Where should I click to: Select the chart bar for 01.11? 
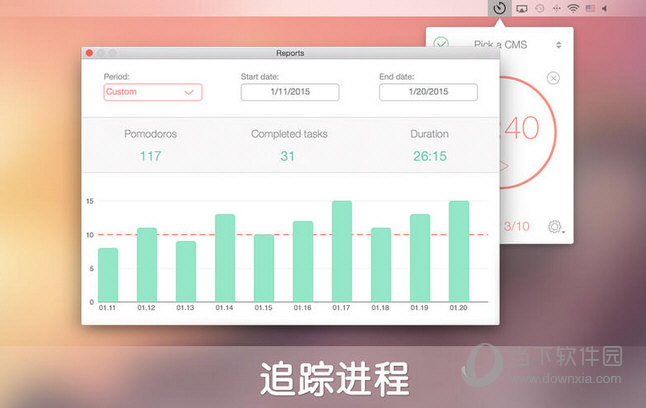108,275
